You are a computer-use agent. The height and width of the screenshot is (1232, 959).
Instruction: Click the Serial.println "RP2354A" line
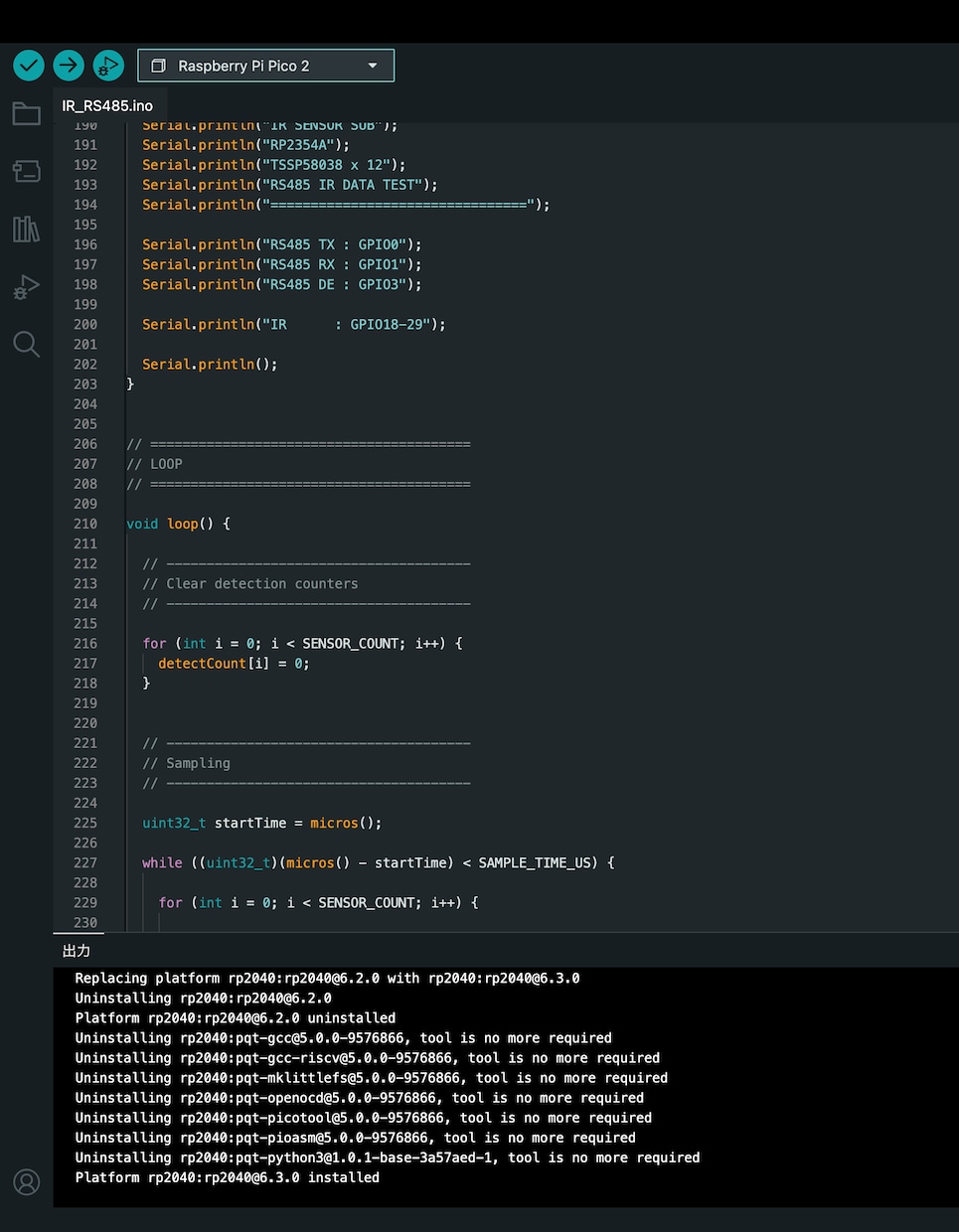coord(245,145)
